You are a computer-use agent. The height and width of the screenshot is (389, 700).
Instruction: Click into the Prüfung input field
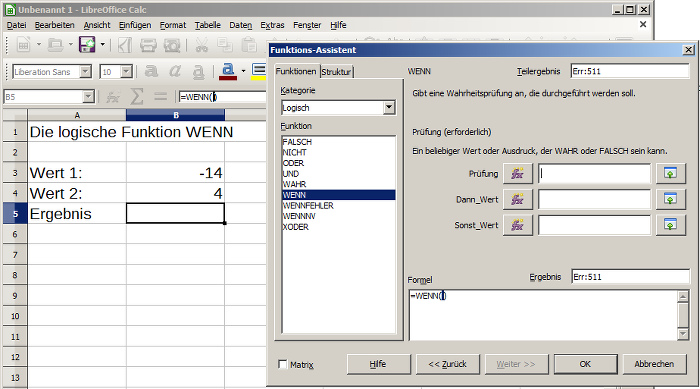(x=594, y=173)
